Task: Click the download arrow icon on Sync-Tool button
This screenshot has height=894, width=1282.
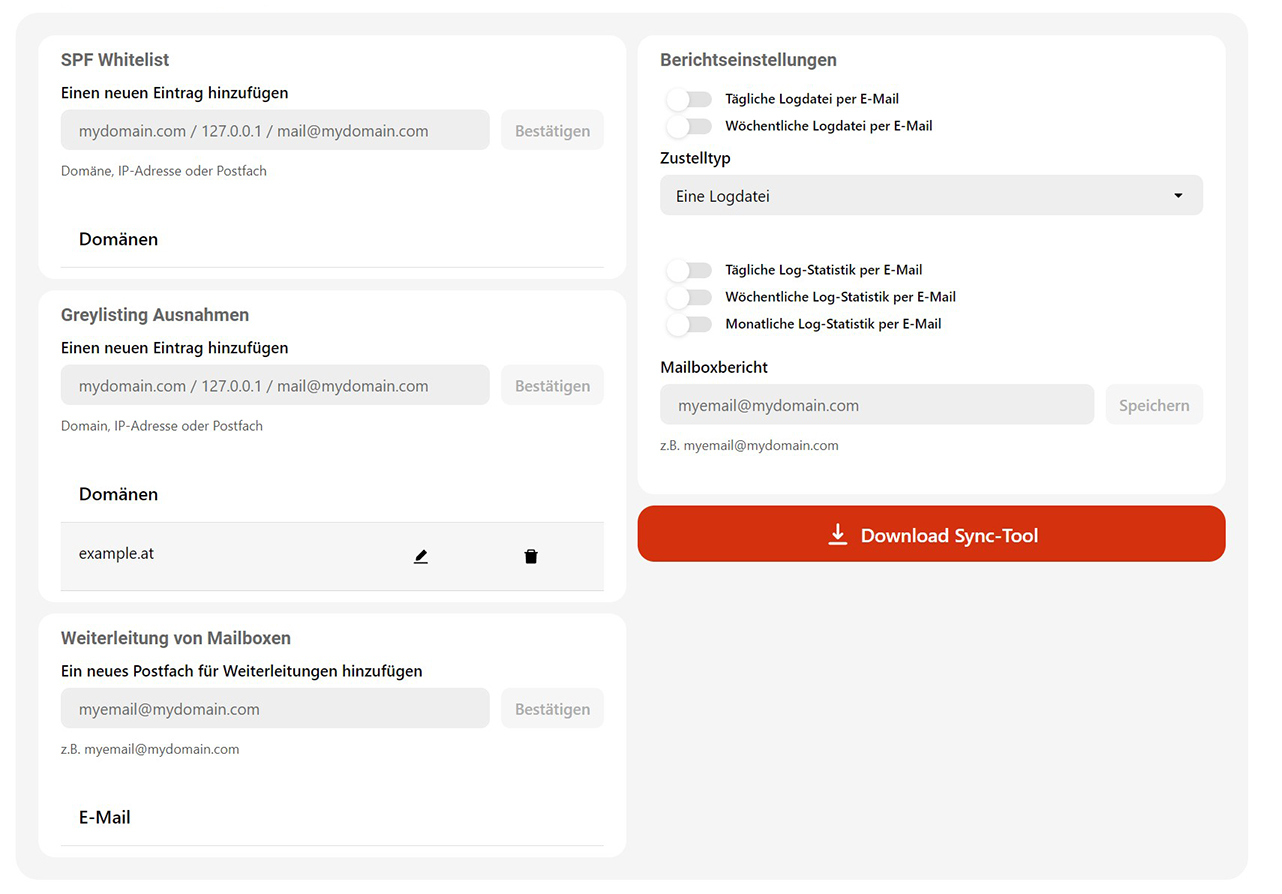Action: pos(838,535)
